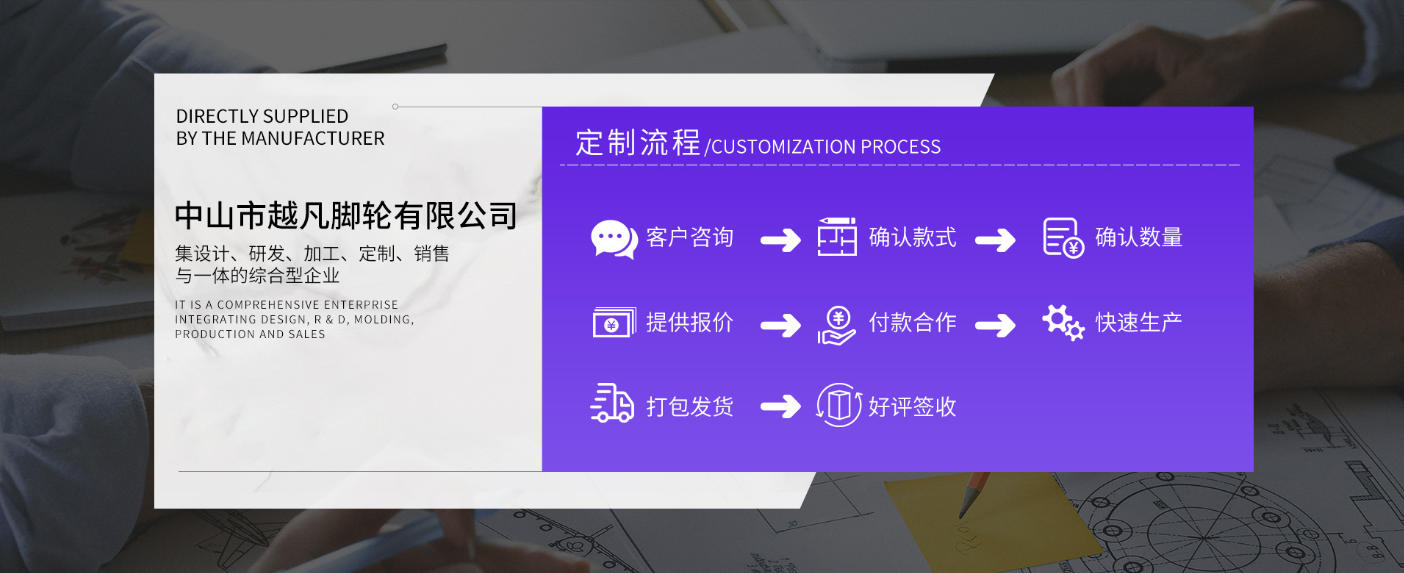Click the arrow after 确认款式
Screen dimensions: 1404x573
click(995, 240)
